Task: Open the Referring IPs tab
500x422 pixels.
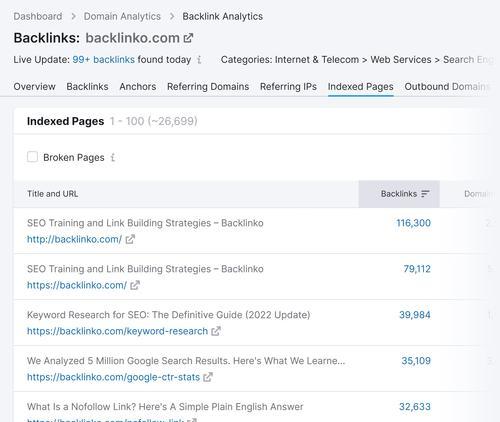Action: [288, 87]
